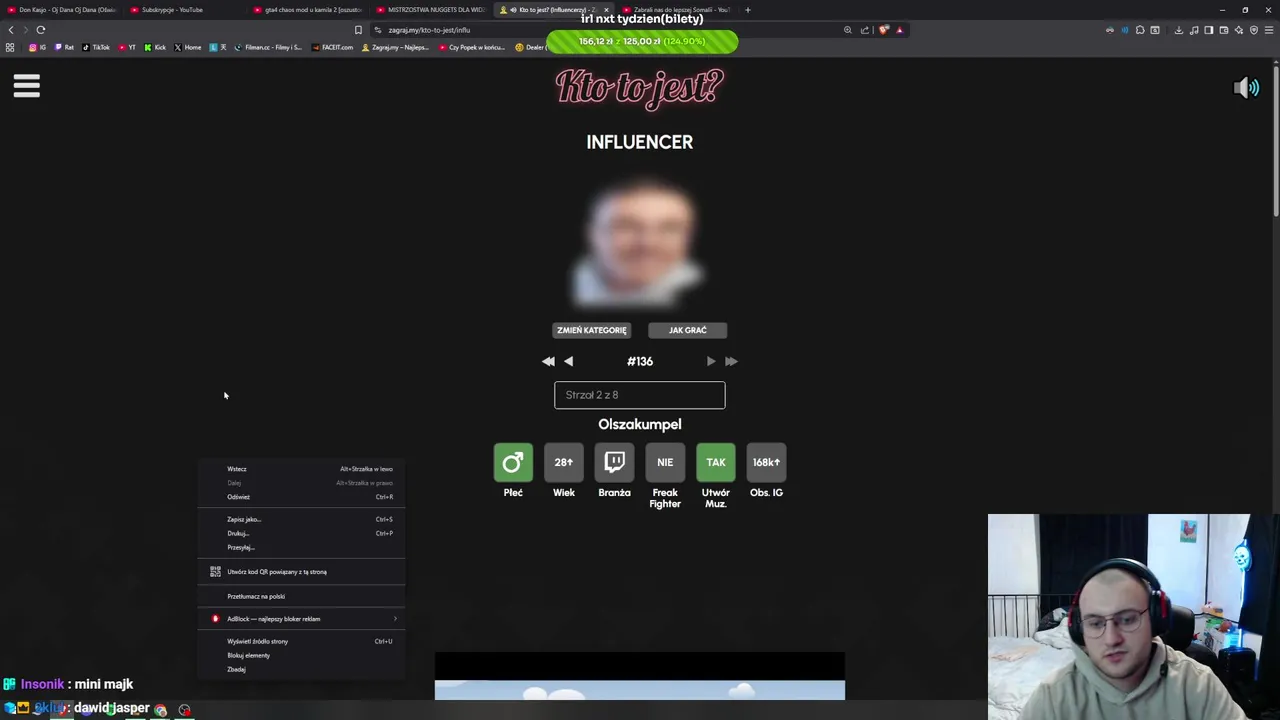This screenshot has height=720, width=1280.
Task: Click the Obs. IG 168k tile
Action: pos(766,462)
